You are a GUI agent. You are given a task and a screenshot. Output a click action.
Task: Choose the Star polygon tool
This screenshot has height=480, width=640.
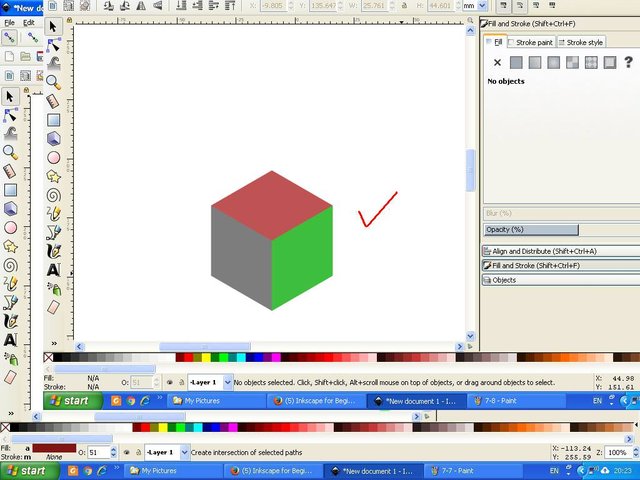click(54, 176)
